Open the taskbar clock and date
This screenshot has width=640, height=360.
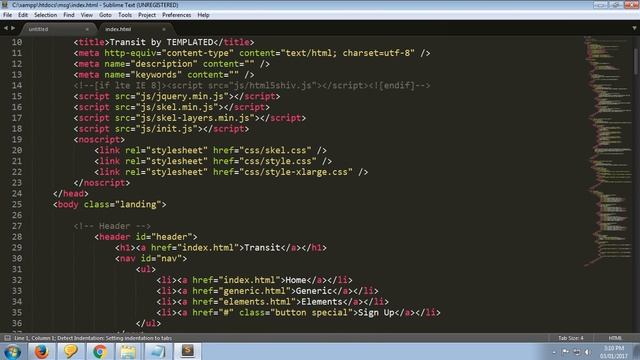click(x=614, y=352)
